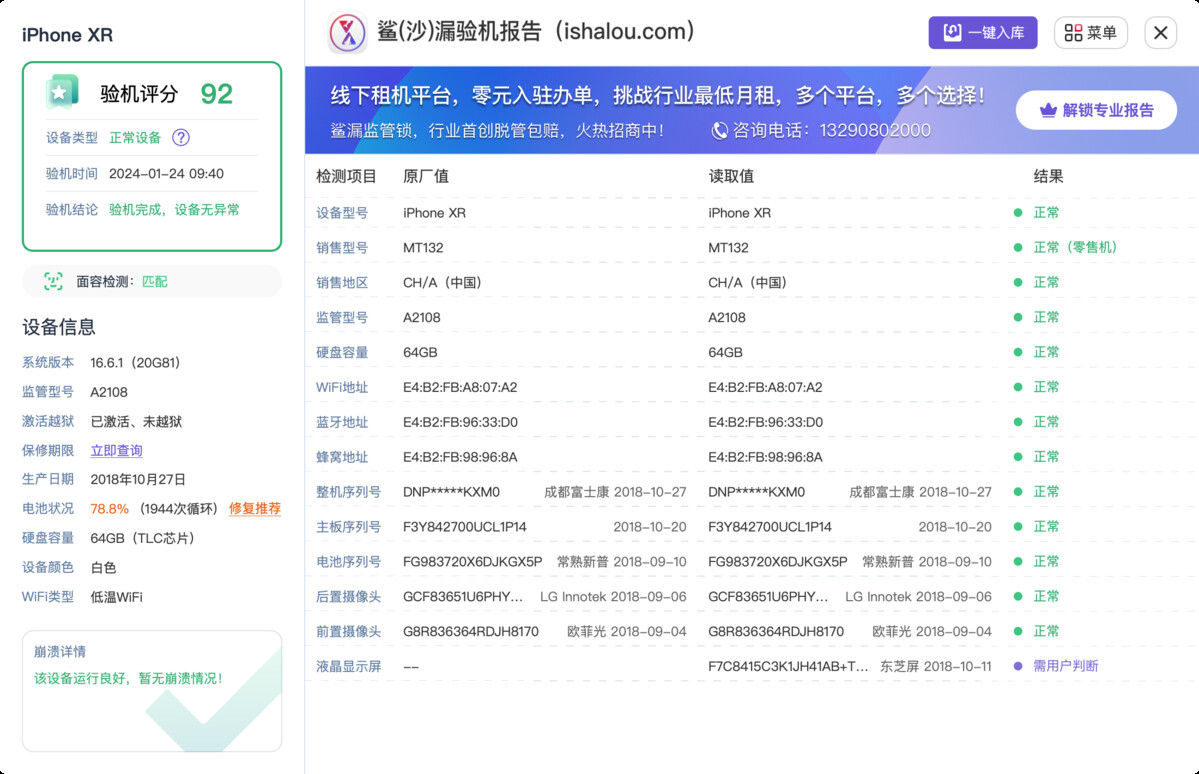Image resolution: width=1199 pixels, height=774 pixels.
Task: Click the 白色 device color value
Action: [x=103, y=567]
